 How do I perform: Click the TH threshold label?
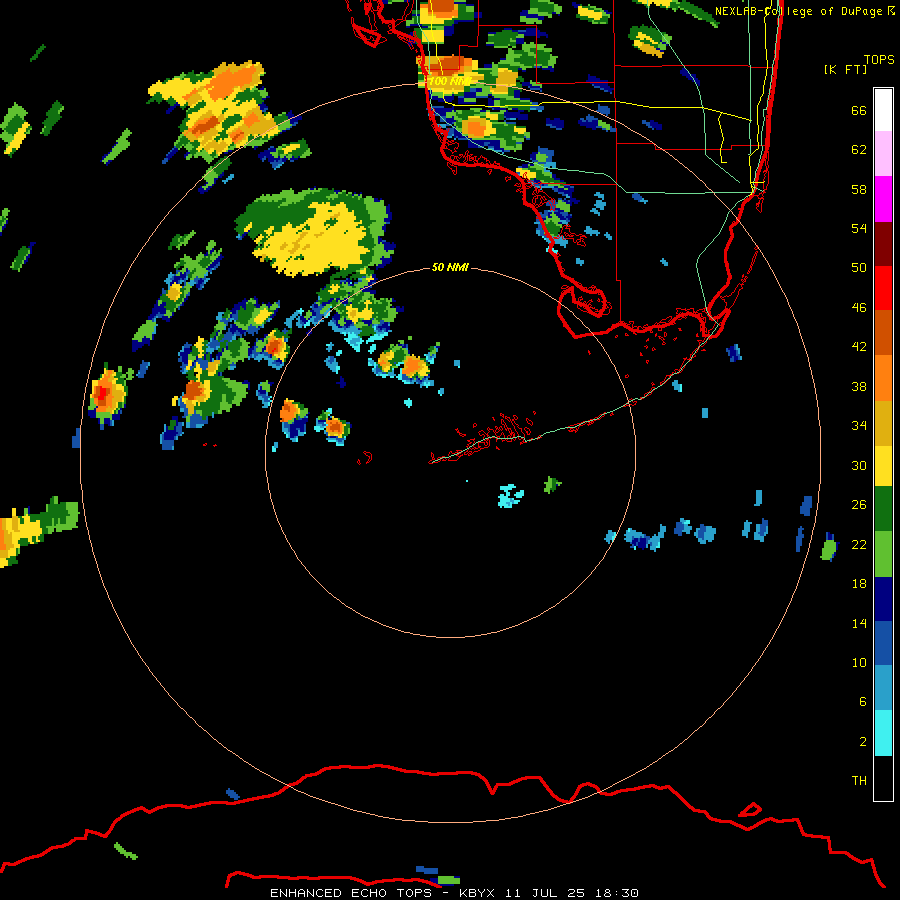click(x=859, y=781)
